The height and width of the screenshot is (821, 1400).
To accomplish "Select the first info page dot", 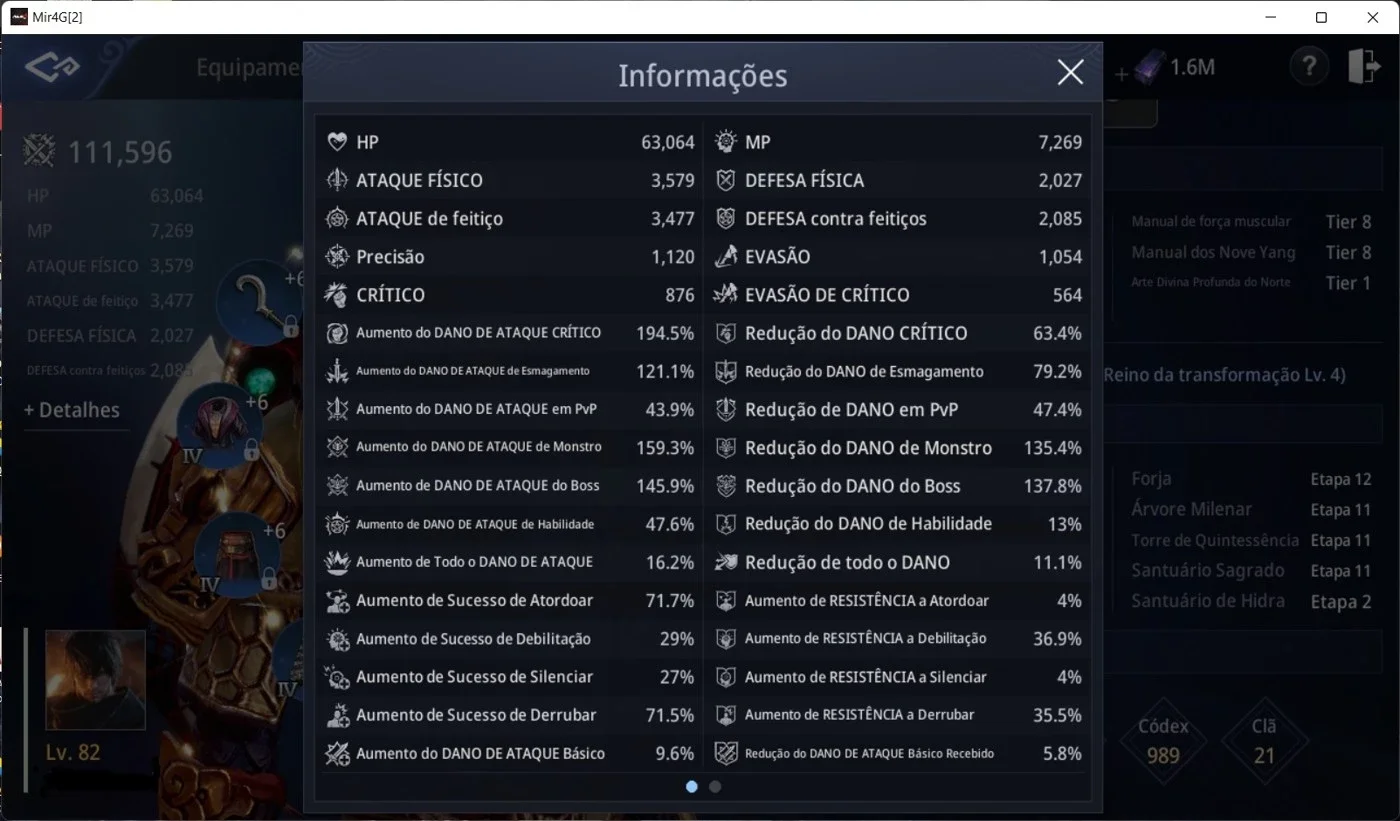I will click(692, 787).
